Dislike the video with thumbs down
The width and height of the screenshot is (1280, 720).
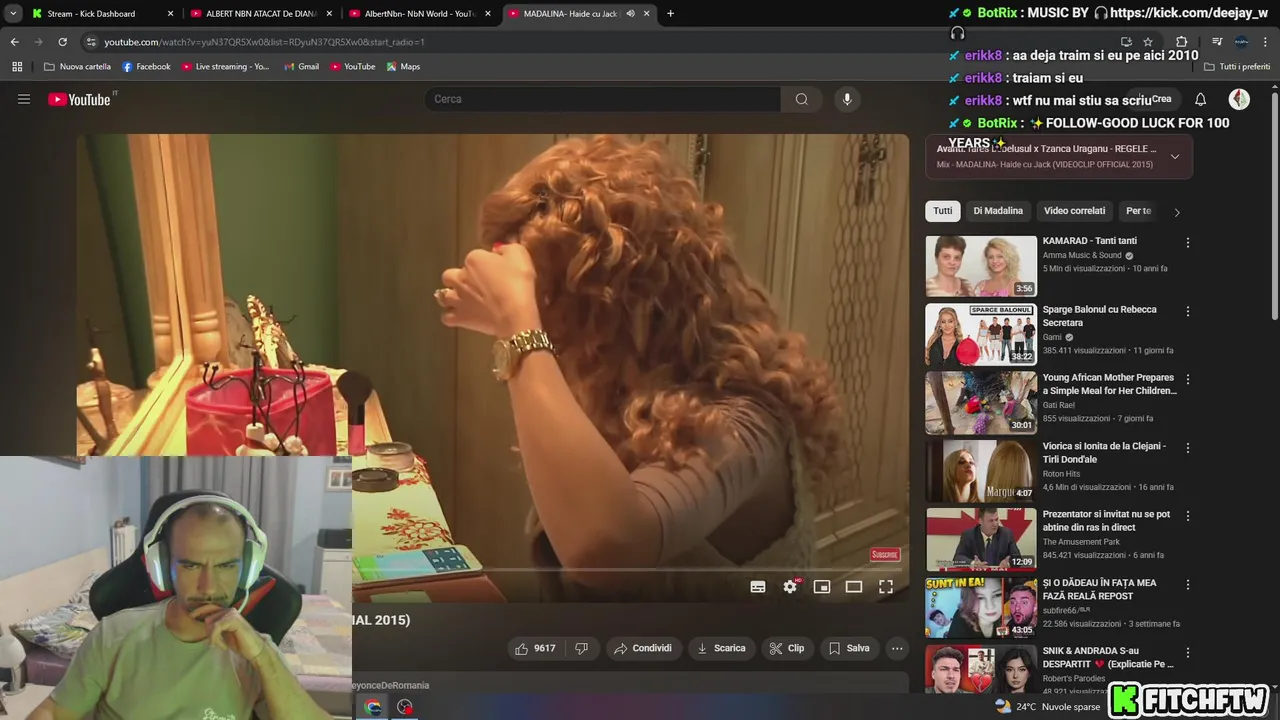[x=582, y=648]
